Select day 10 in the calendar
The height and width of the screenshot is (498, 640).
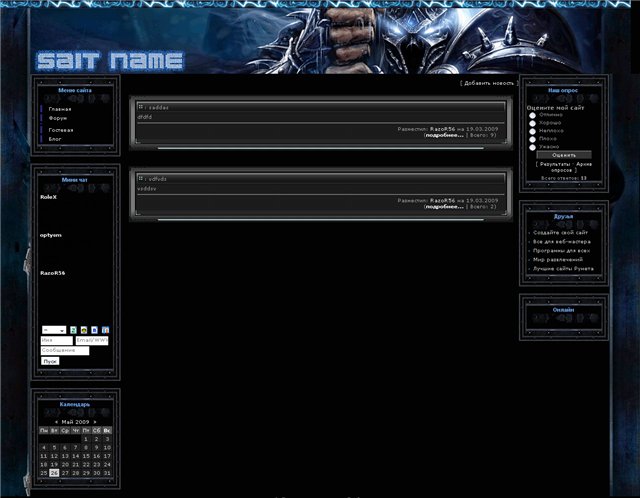pyautogui.click(x=107, y=448)
